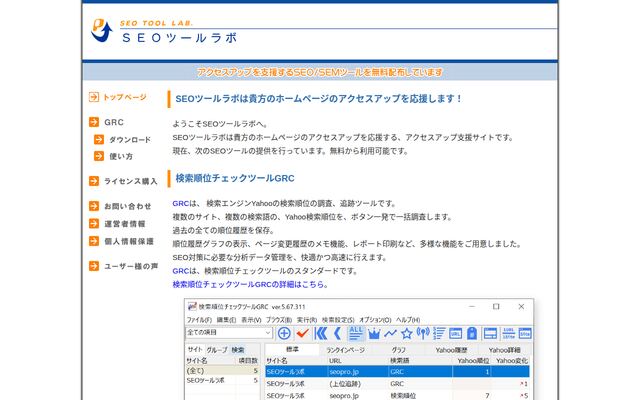Image resolution: width=640 pixels, height=400 pixels.
Task: Click the GRC link before 検索エンジンYahoo
Action: point(180,203)
